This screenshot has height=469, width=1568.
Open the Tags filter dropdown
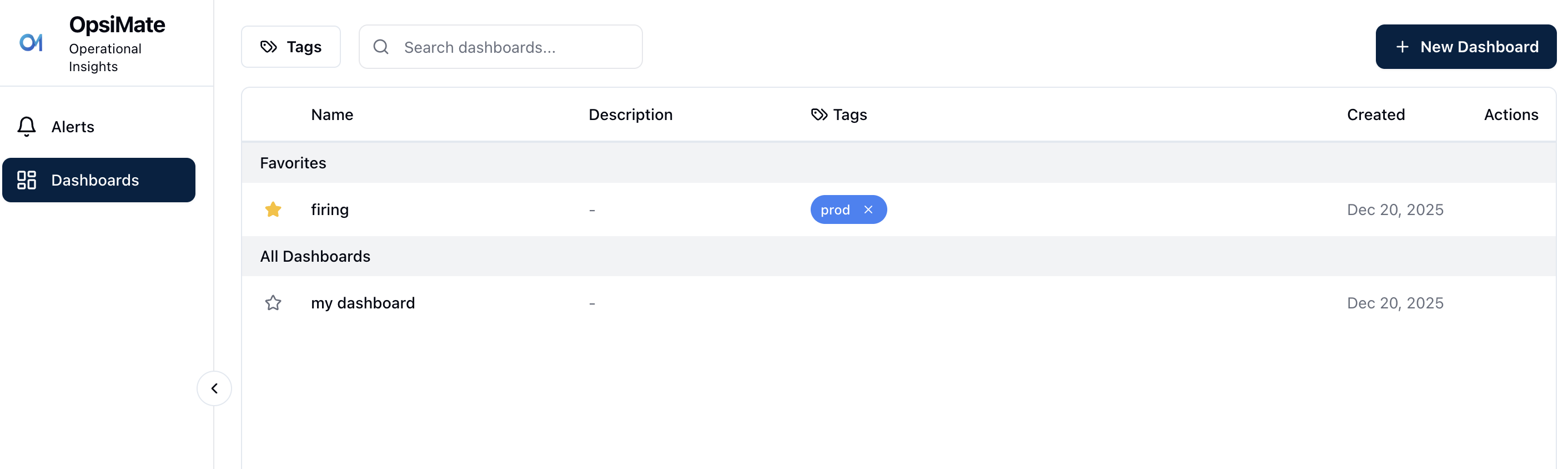(x=291, y=47)
